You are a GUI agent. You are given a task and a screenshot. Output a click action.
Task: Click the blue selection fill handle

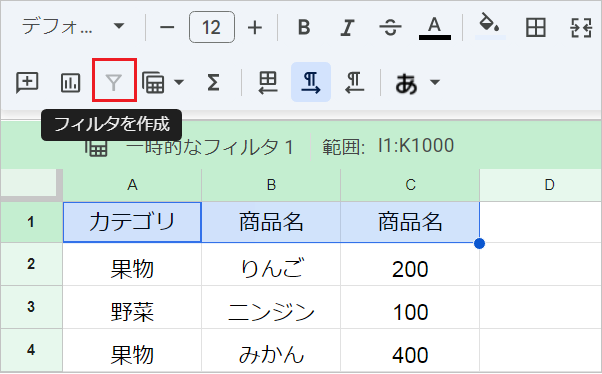click(480, 243)
